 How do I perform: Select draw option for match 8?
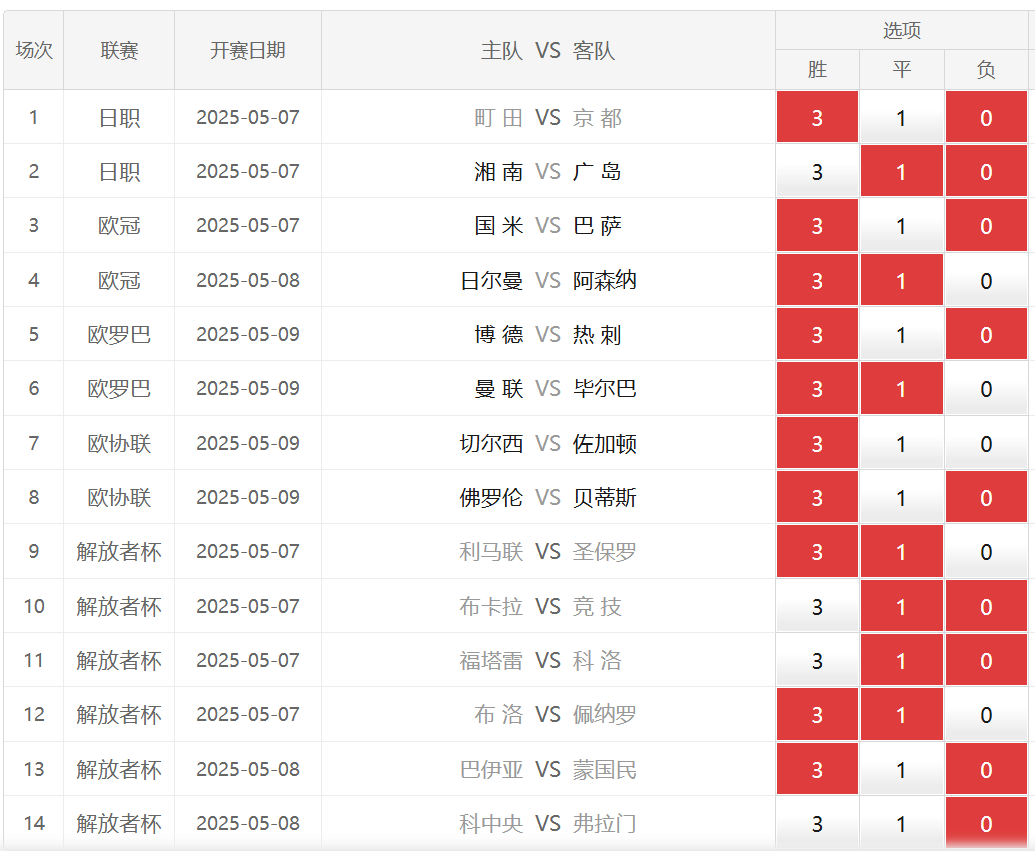pos(901,498)
